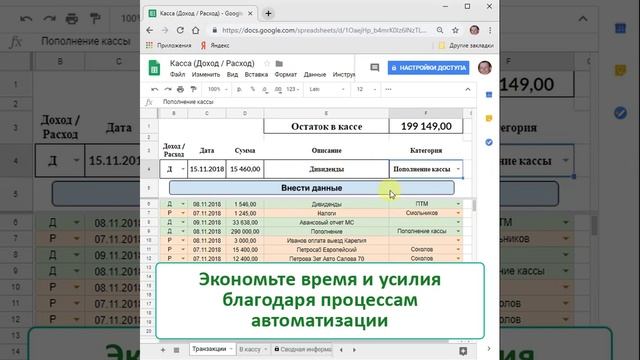This screenshot has height=360, width=640.
Task: Click the browser reload icon
Action: 180,30
